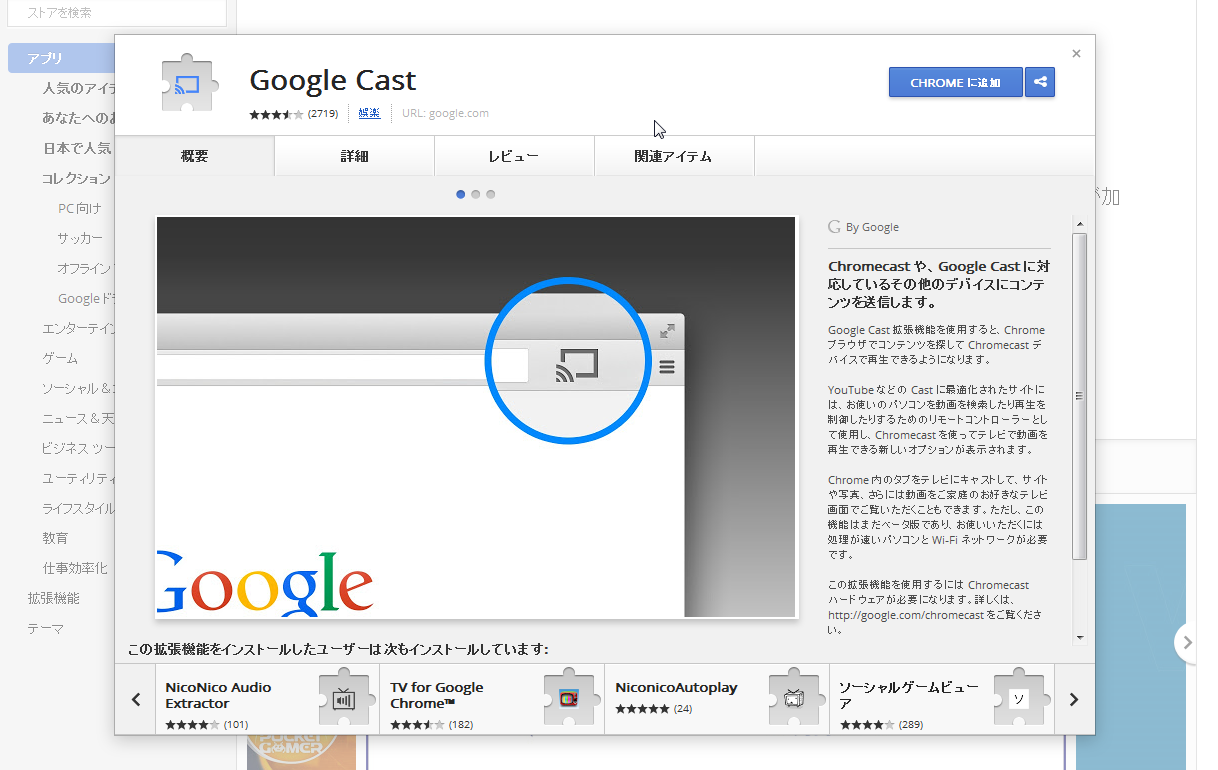This screenshot has width=1218, height=770.
Task: Select 教育 category in the sidebar
Action: 55,538
